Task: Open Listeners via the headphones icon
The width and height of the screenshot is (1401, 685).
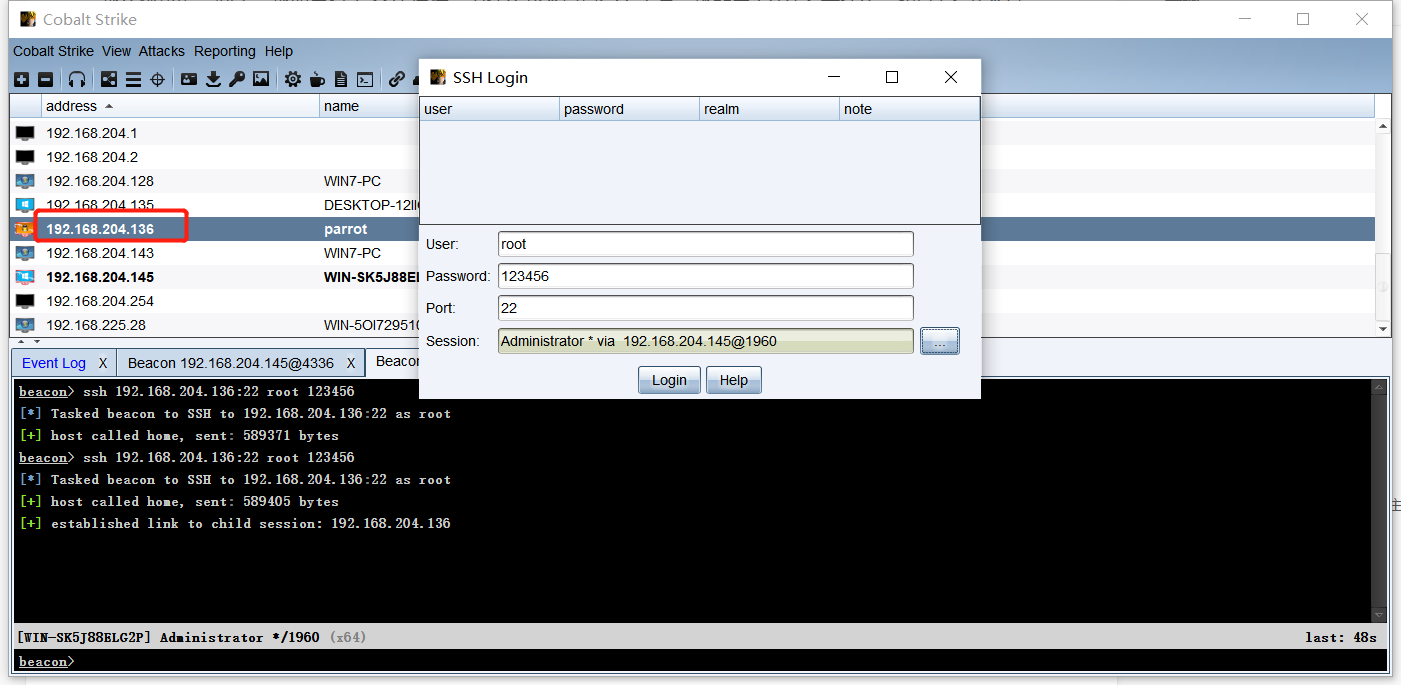Action: click(77, 79)
